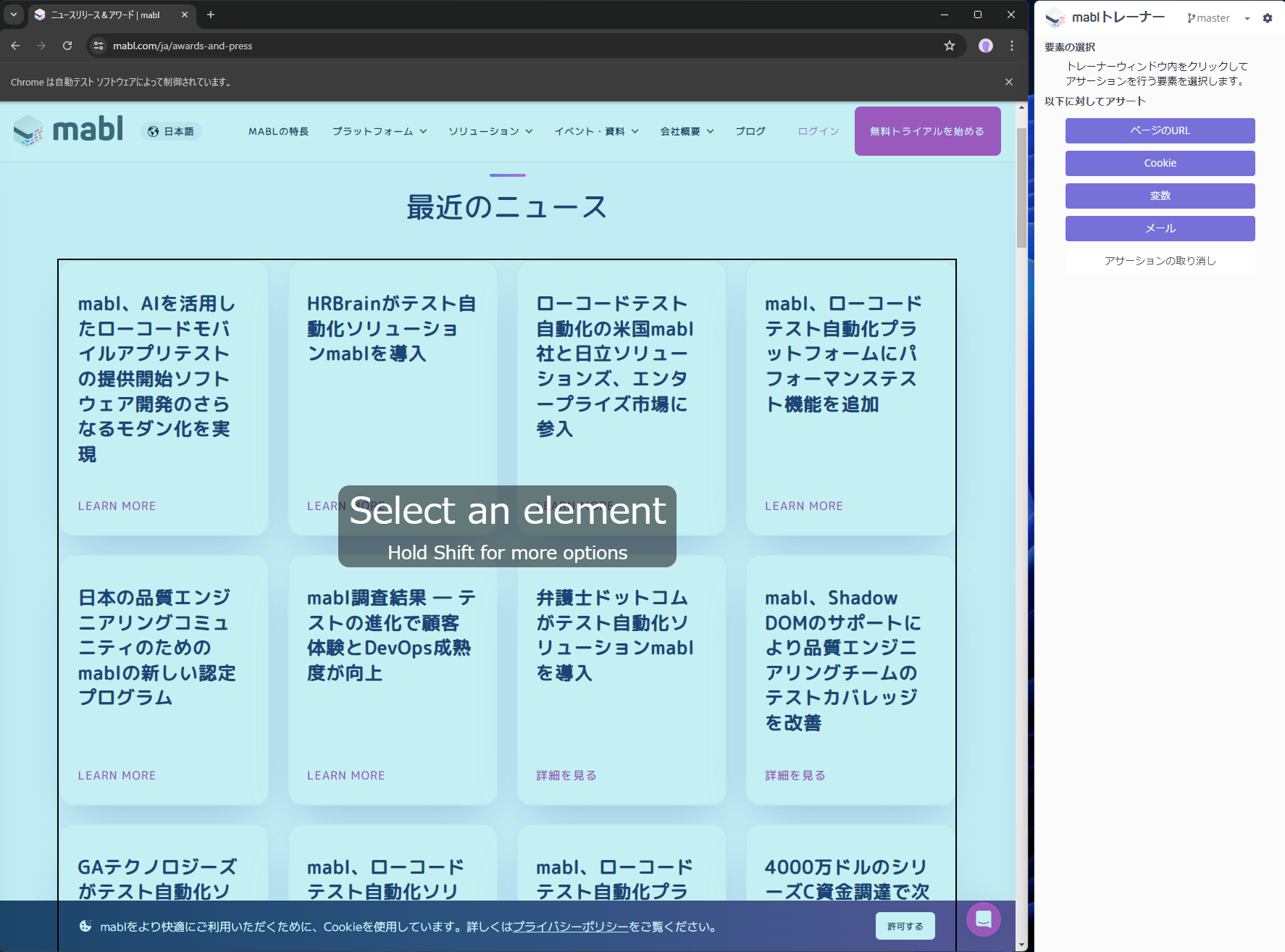This screenshot has width=1285, height=952.
Task: Open a new tab with plus icon
Action: [x=211, y=14]
